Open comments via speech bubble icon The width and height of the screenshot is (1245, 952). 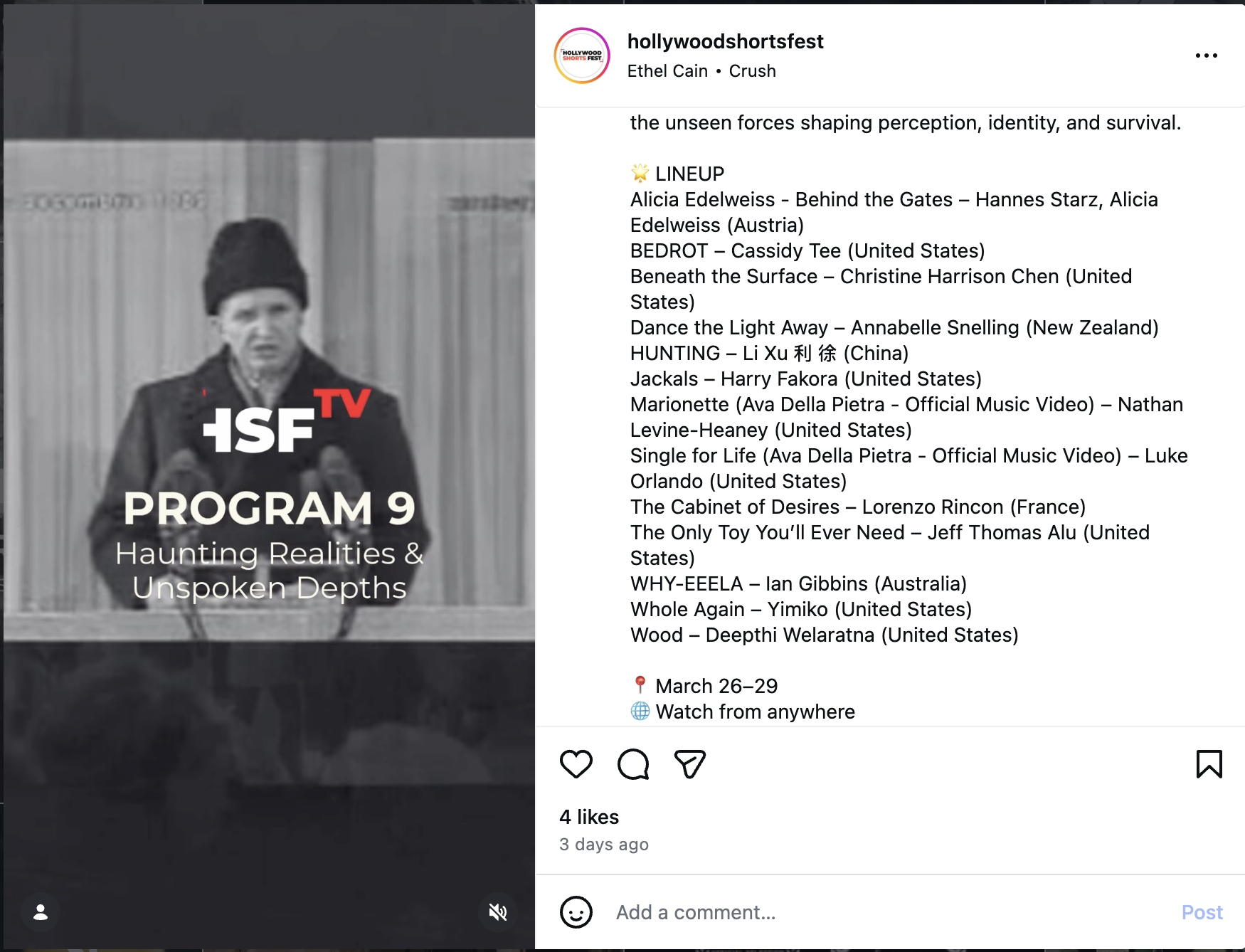[x=633, y=764]
